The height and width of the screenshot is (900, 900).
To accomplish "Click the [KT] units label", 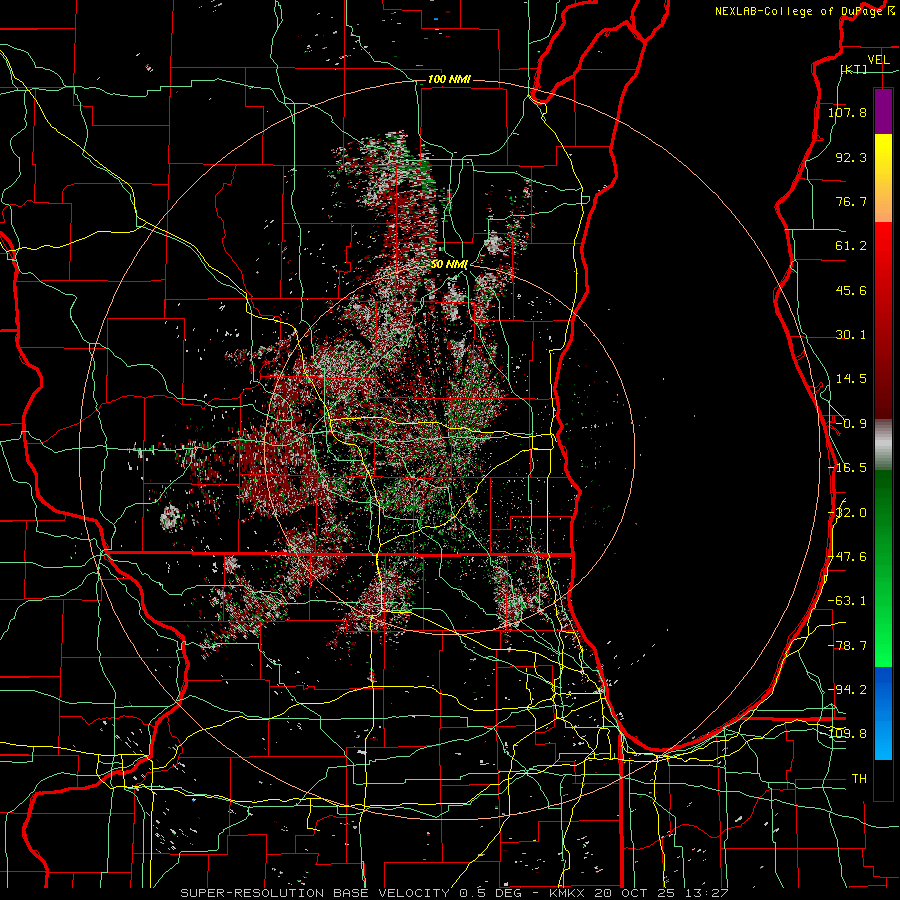I will pyautogui.click(x=854, y=69).
